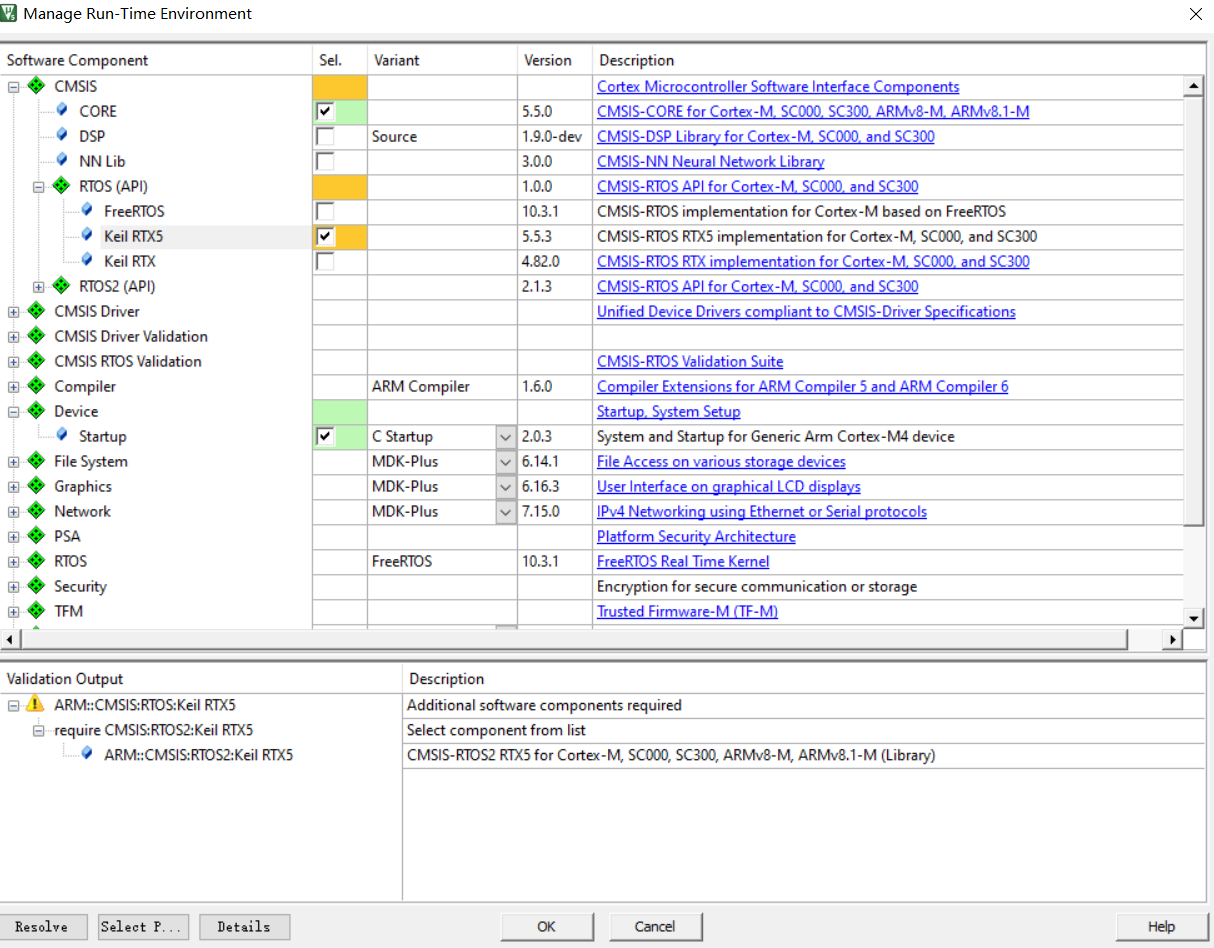This screenshot has width=1214, height=948.
Task: Click the Cancel button
Action: pos(655,927)
